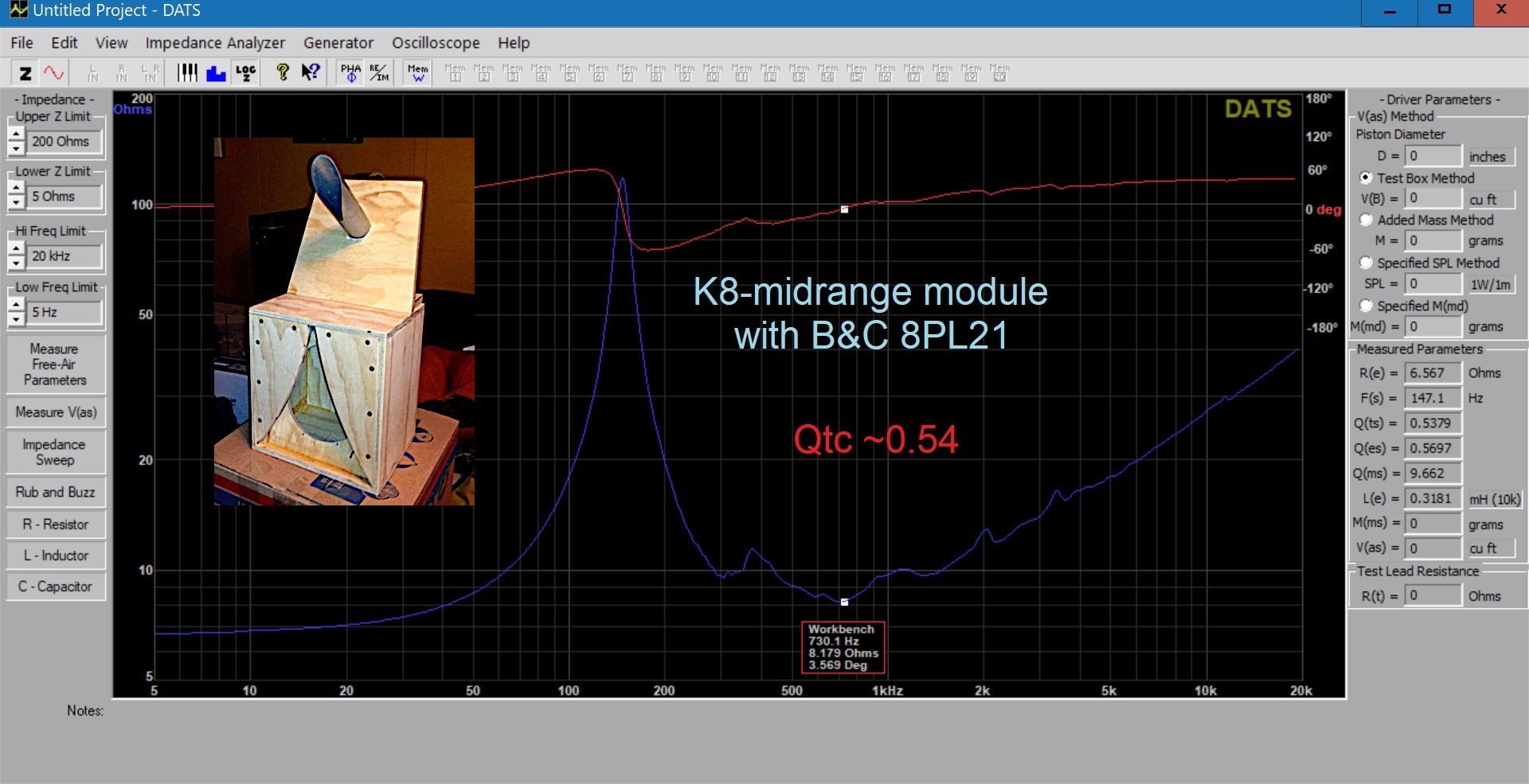Decrease the Hi Freq Limit with down arrow
1529x784 pixels.
coord(16,263)
